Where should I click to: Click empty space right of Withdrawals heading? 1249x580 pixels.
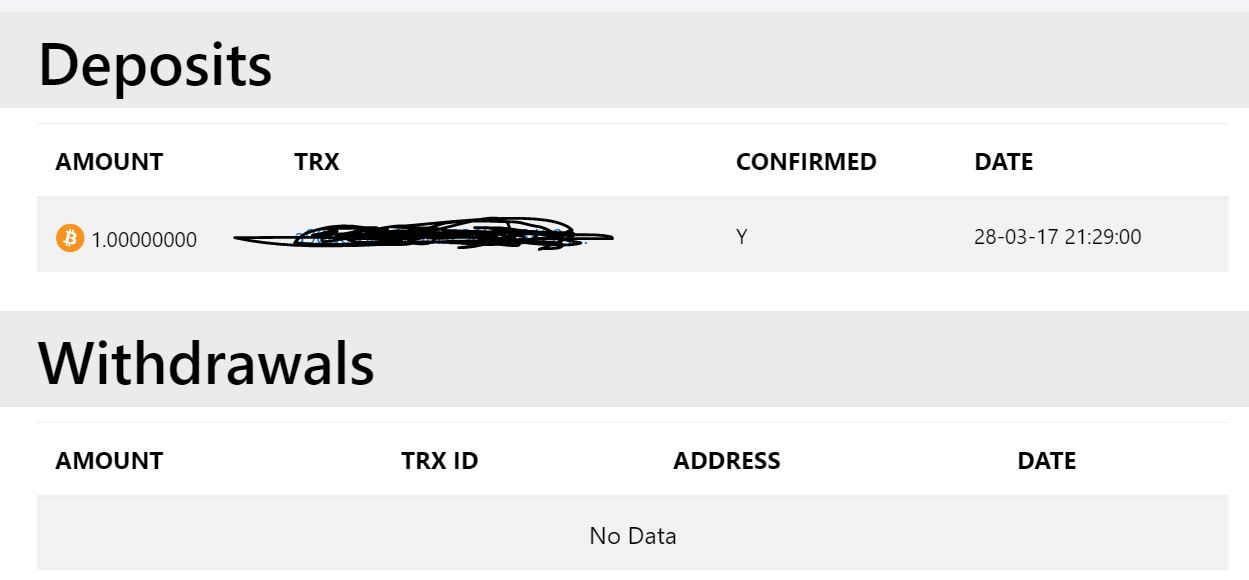[800, 360]
